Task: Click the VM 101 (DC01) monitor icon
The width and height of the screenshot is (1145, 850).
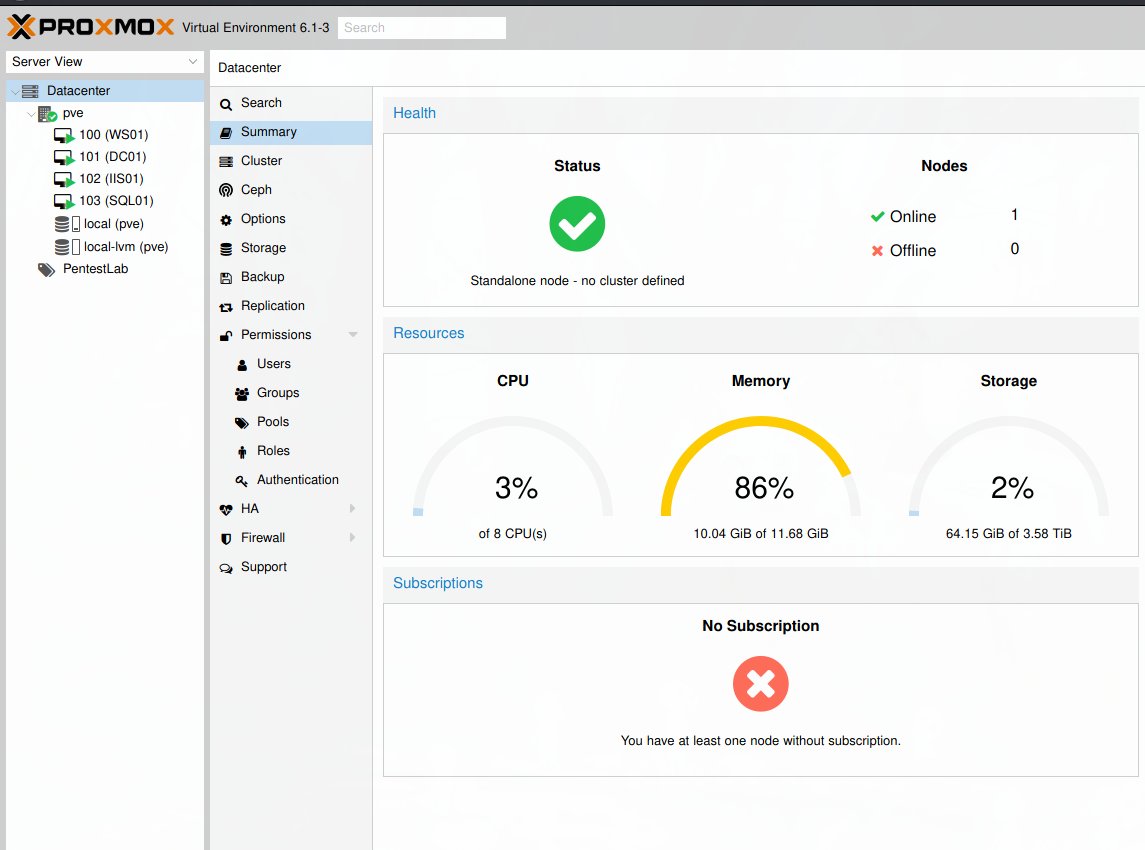Action: point(64,158)
